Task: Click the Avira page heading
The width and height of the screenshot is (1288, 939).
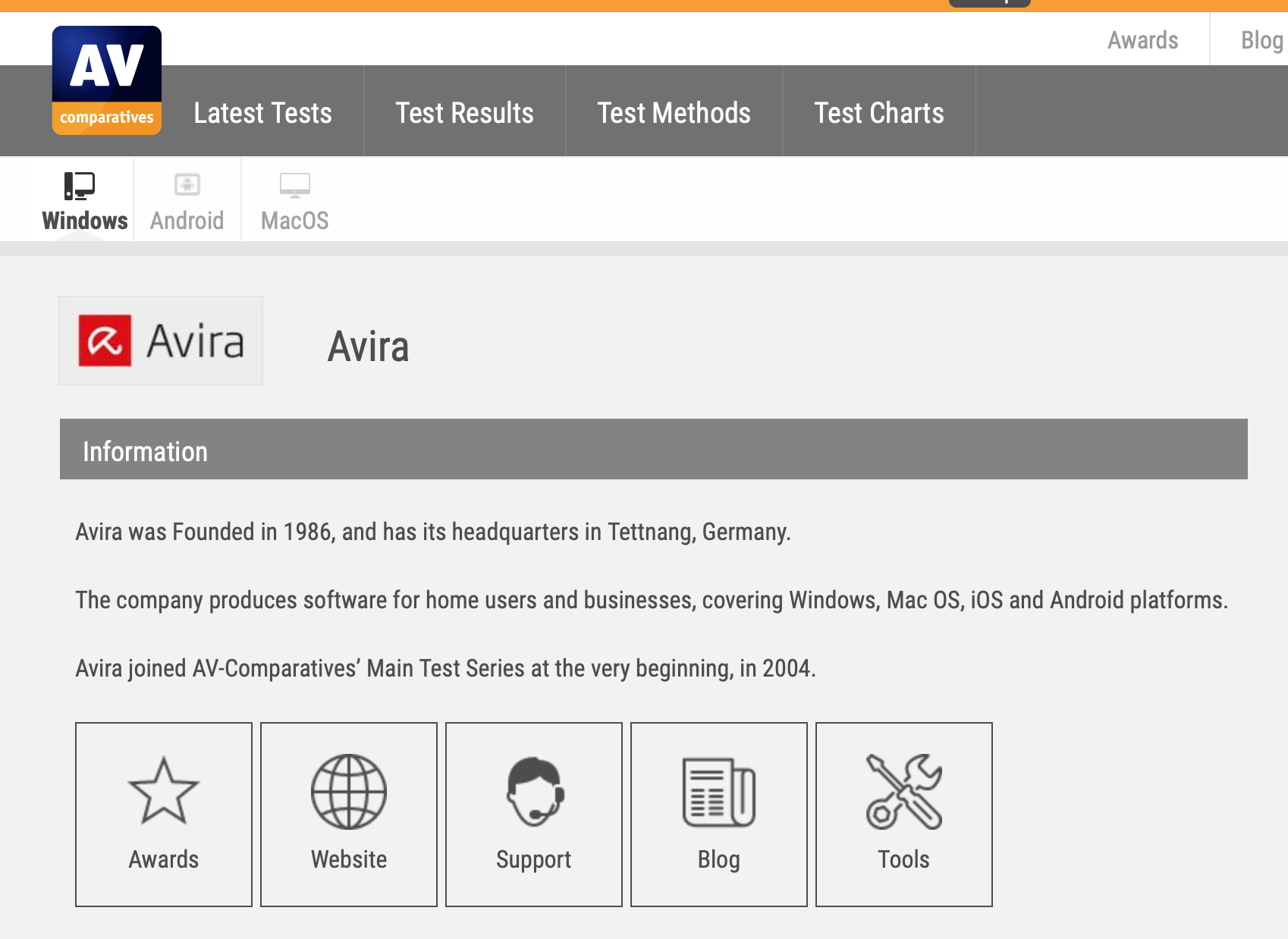Action: 369,347
